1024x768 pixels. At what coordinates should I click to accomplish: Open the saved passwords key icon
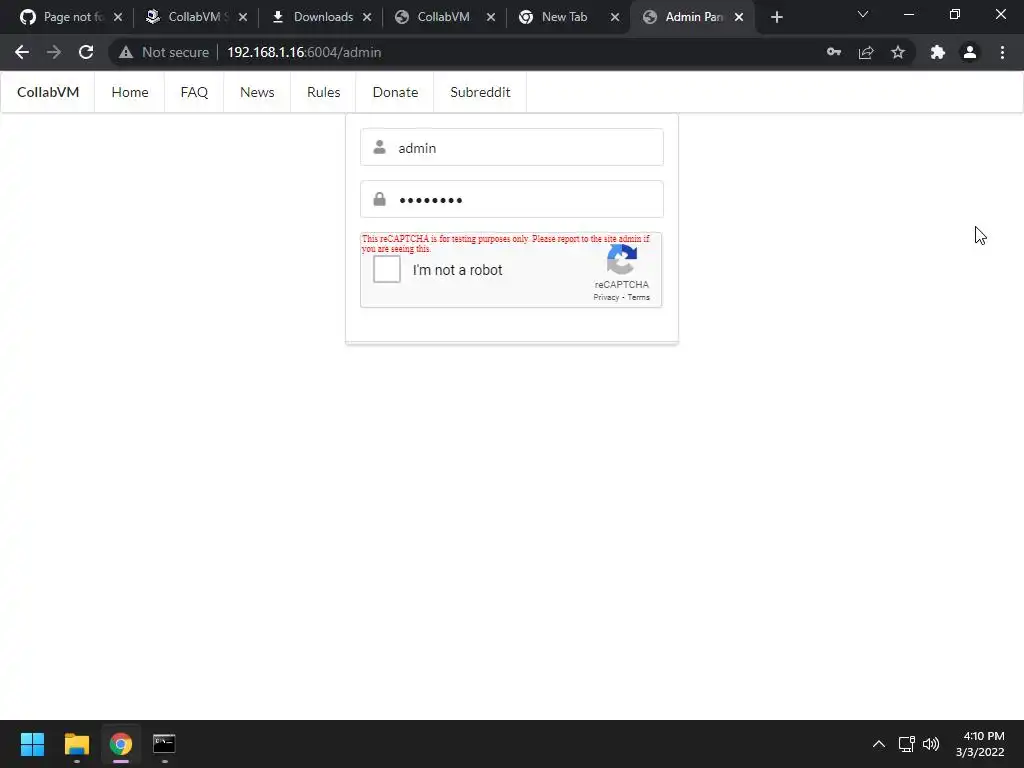click(834, 52)
